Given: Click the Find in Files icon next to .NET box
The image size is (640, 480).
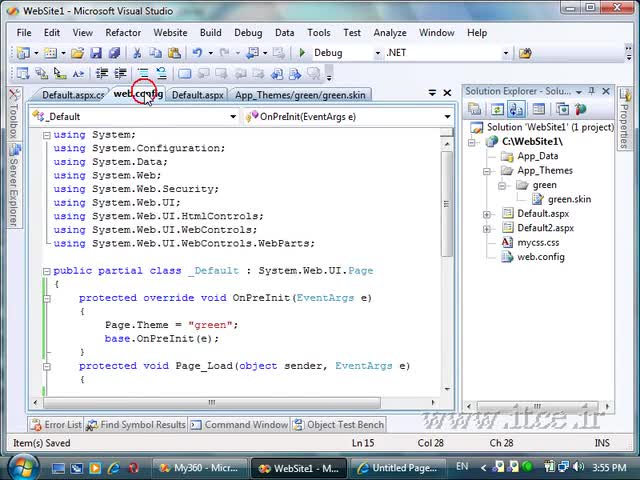Looking at the screenshot, I should (x=525, y=53).
